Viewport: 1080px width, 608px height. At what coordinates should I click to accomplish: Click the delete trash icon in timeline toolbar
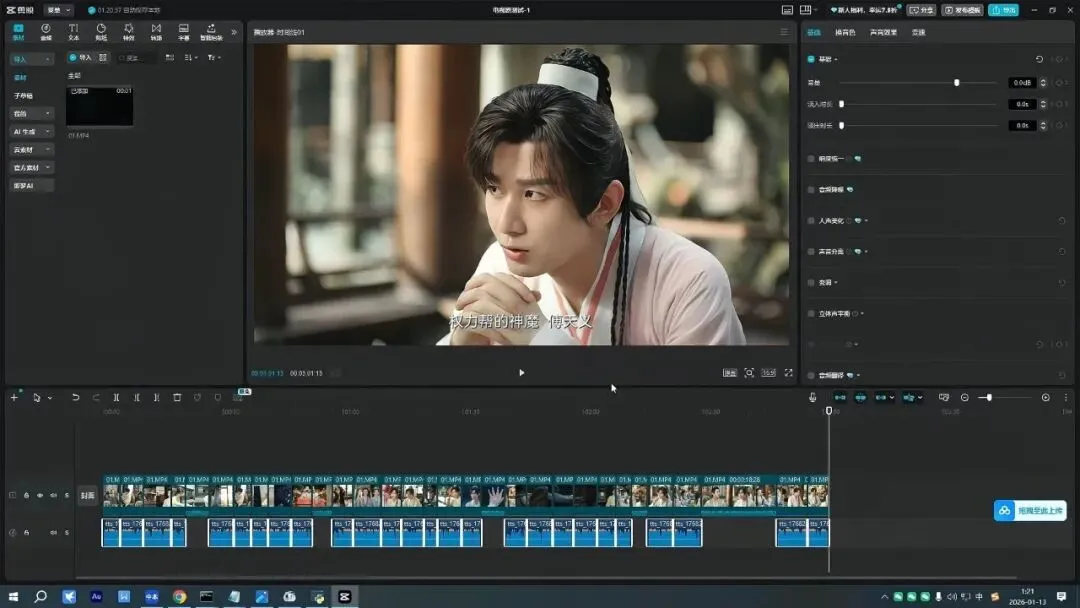pyautogui.click(x=177, y=397)
